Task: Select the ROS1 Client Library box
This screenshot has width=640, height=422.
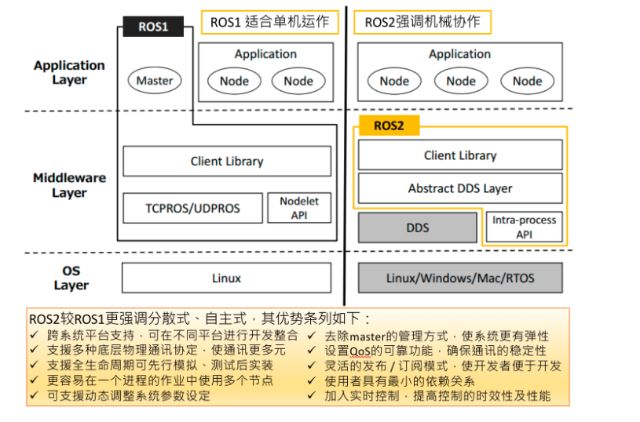Action: click(x=227, y=161)
